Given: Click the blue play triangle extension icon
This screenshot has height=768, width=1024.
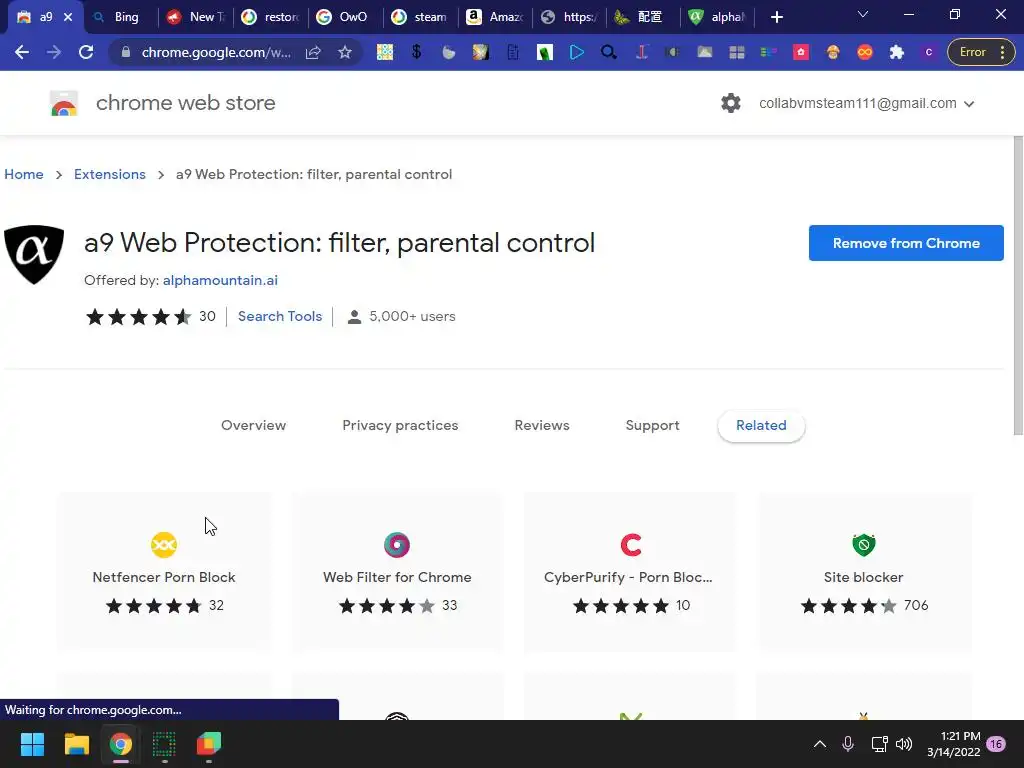Looking at the screenshot, I should (x=577, y=52).
